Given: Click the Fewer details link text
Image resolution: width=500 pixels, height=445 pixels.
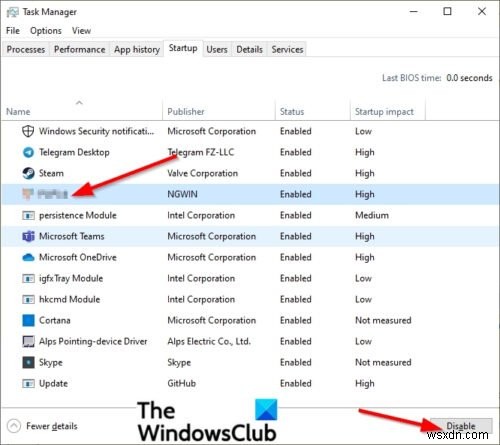Looking at the screenshot, I should click(x=52, y=426).
